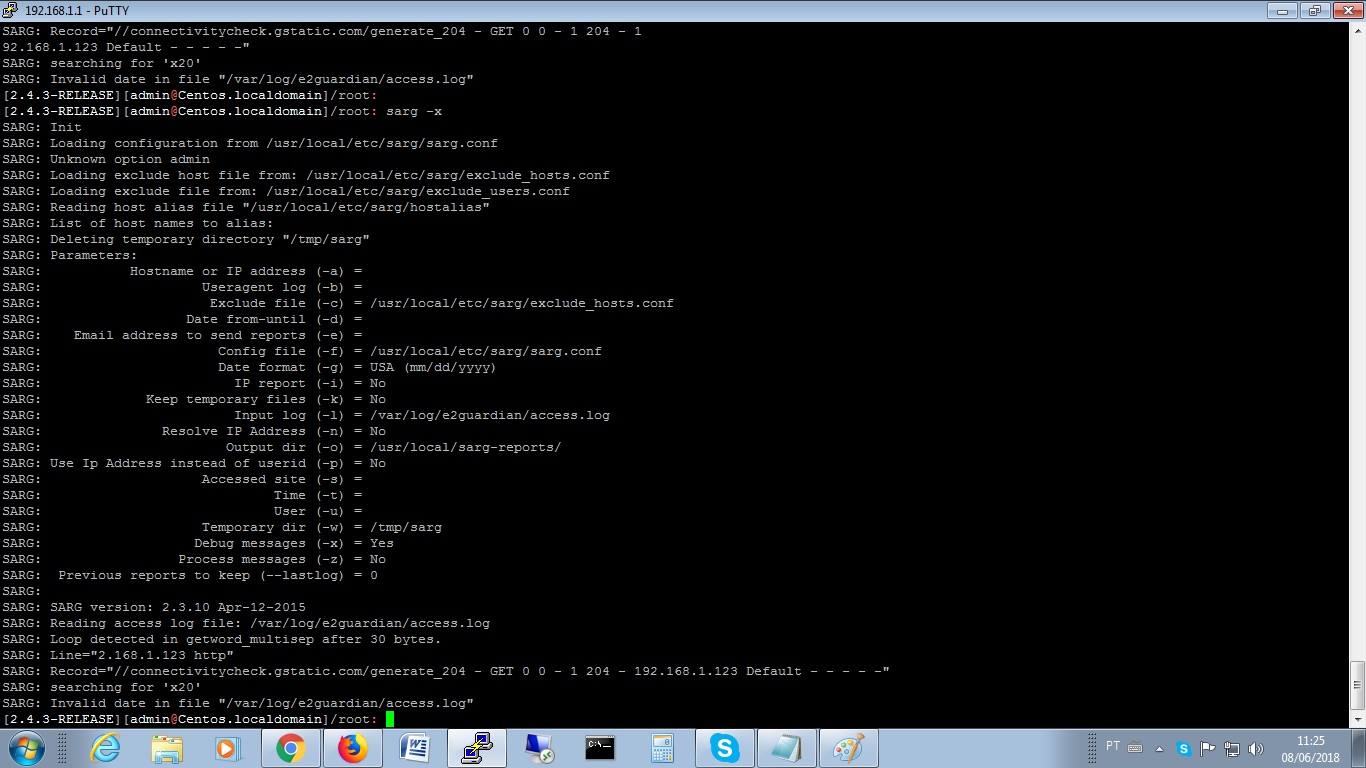Switch to Firefox in taskbar
1366x768 pixels.
click(x=353, y=748)
